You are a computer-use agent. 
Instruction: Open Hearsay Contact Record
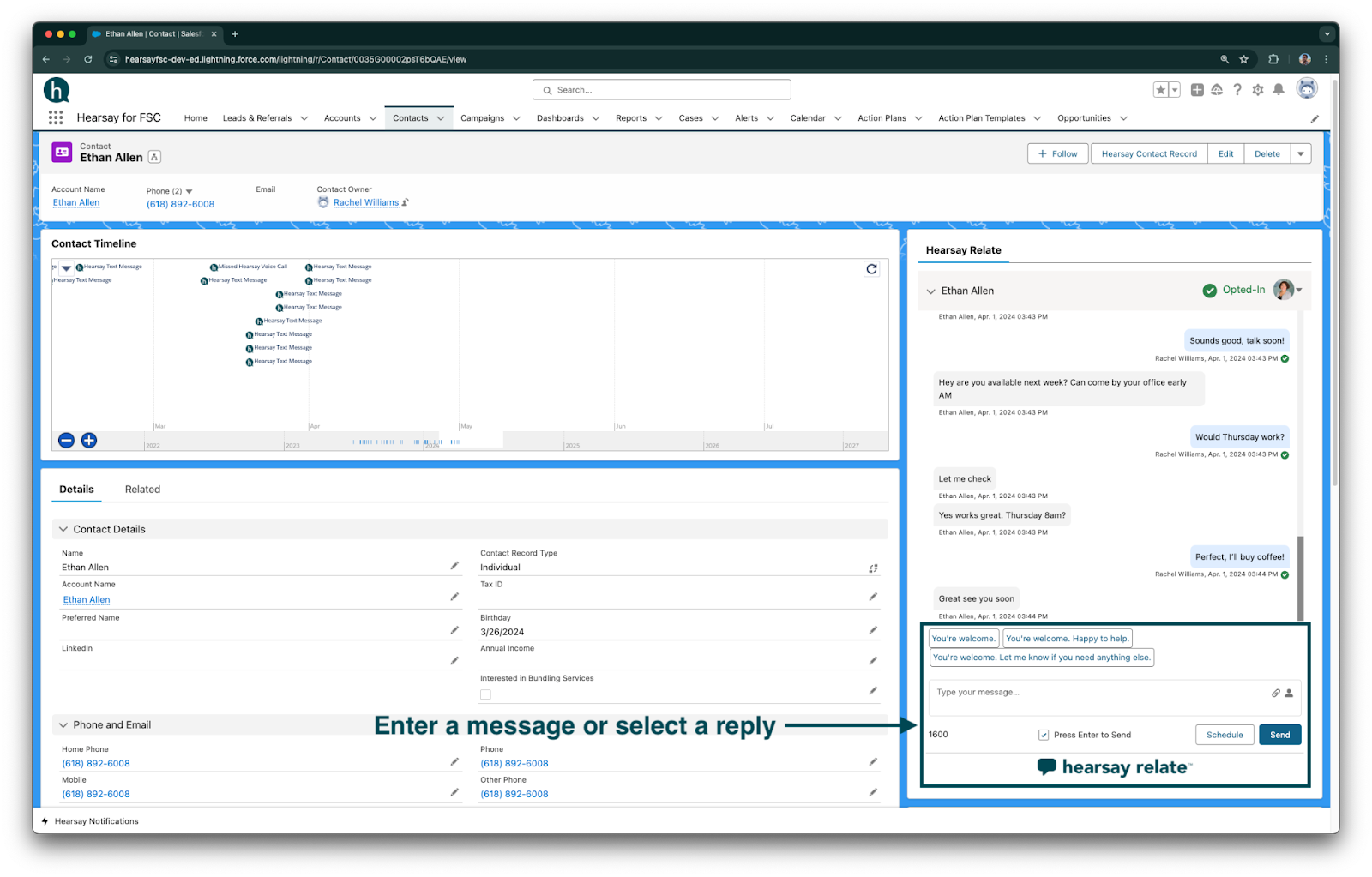tap(1149, 153)
